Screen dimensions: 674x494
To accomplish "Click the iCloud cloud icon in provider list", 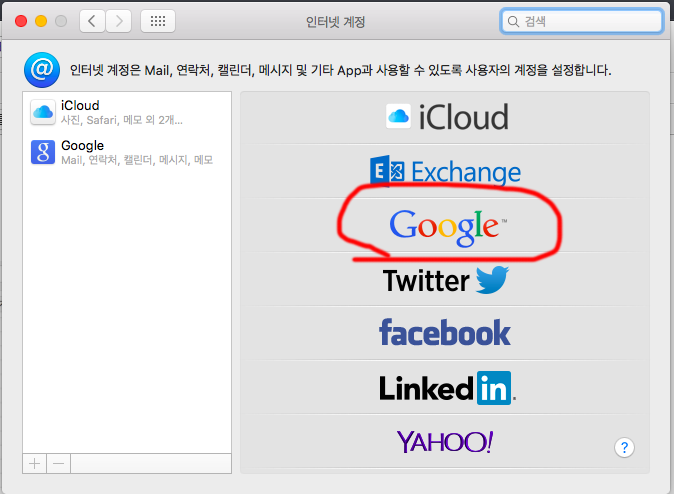I will point(398,116).
